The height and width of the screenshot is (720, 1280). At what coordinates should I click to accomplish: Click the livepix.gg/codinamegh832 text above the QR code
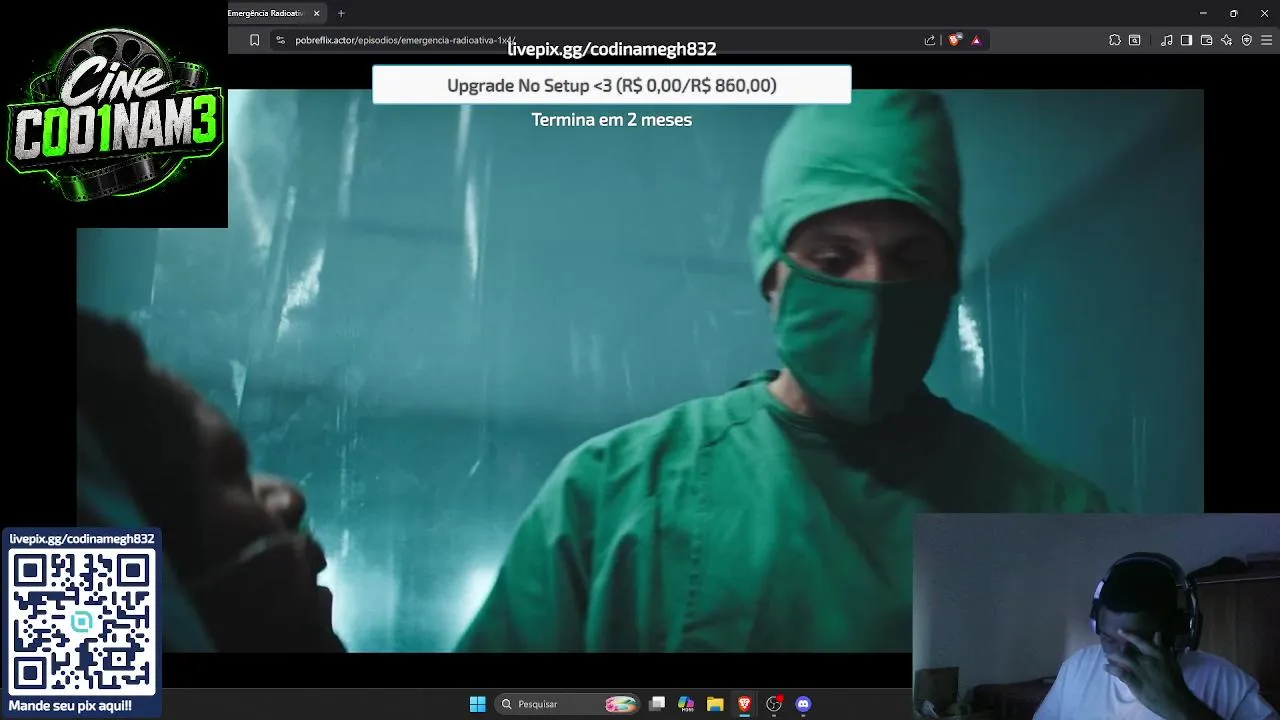click(82, 539)
